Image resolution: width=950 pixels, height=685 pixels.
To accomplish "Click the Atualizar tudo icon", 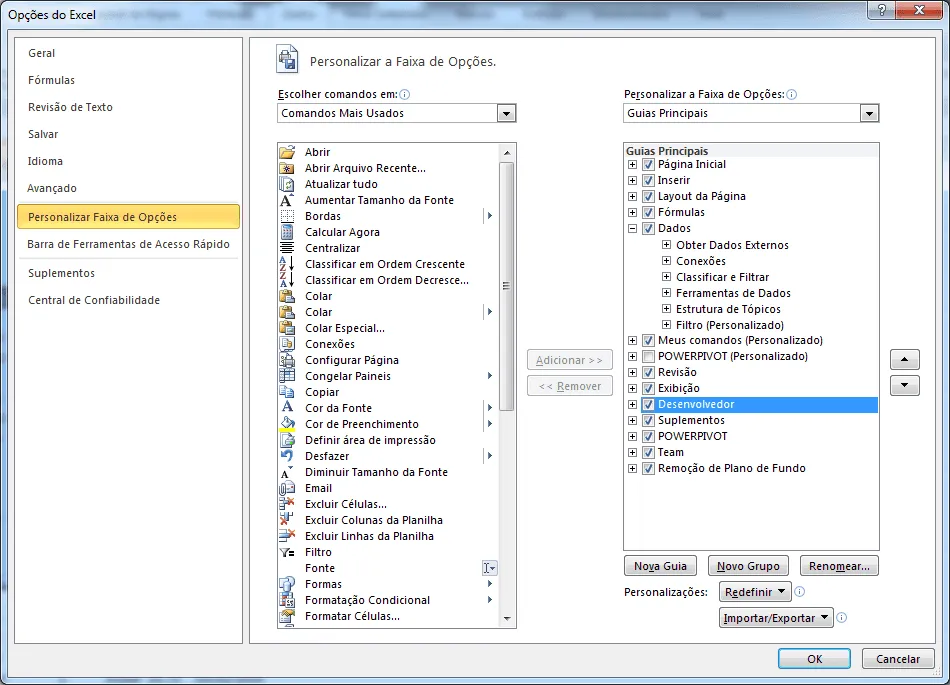I will click(287, 184).
